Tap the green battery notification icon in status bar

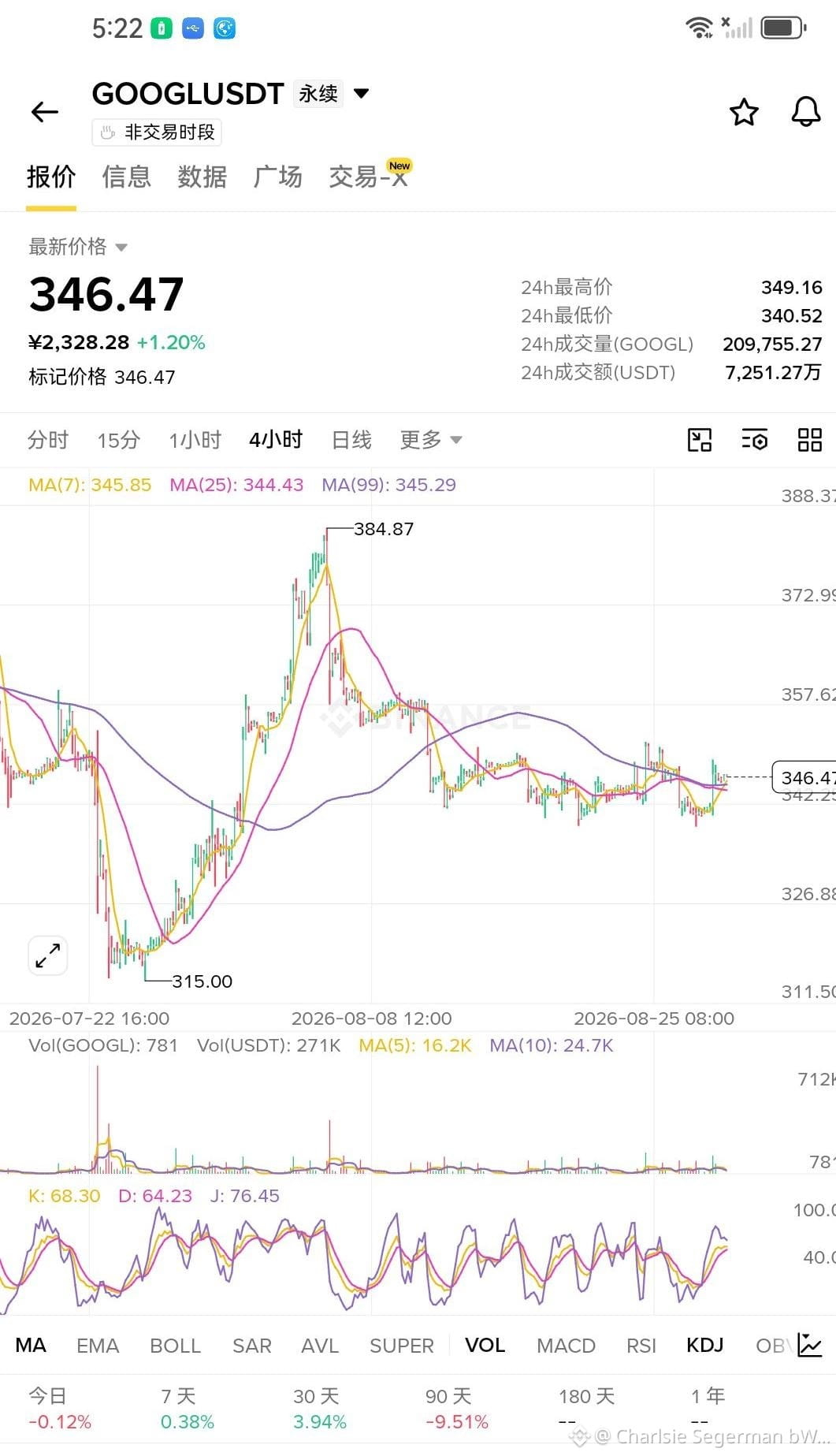(162, 28)
